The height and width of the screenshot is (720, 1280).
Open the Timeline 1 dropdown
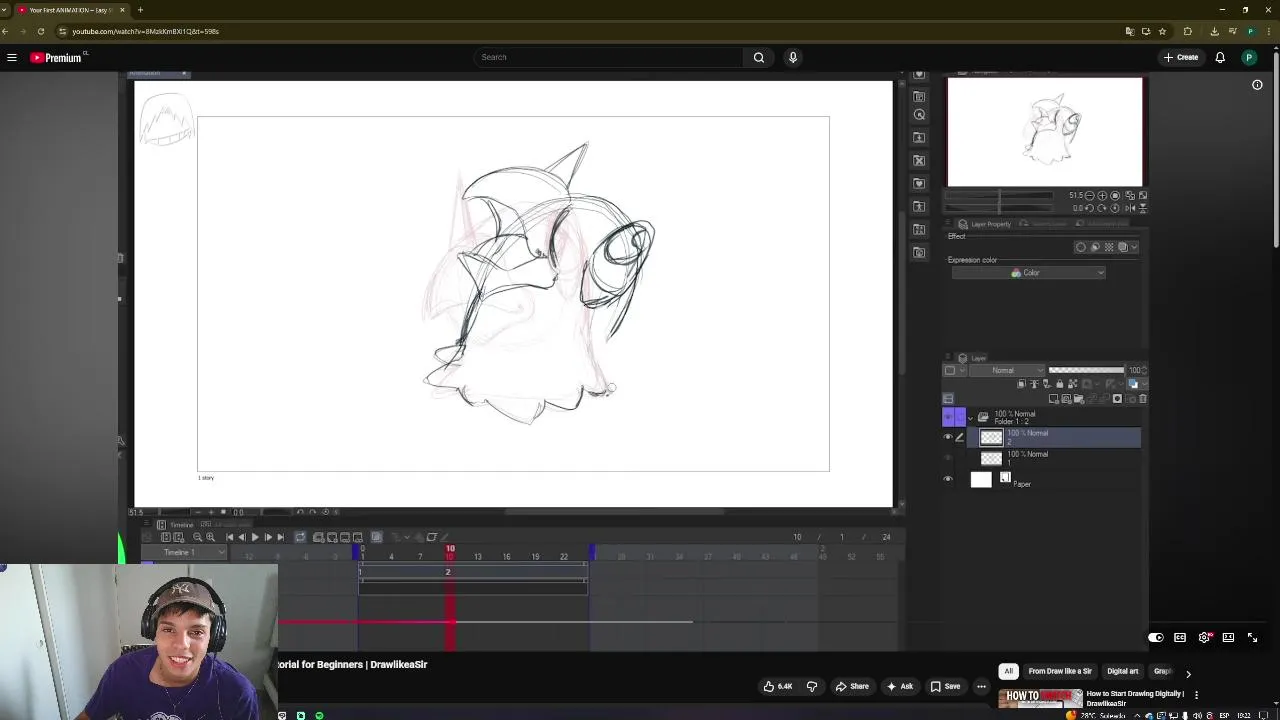tap(185, 553)
